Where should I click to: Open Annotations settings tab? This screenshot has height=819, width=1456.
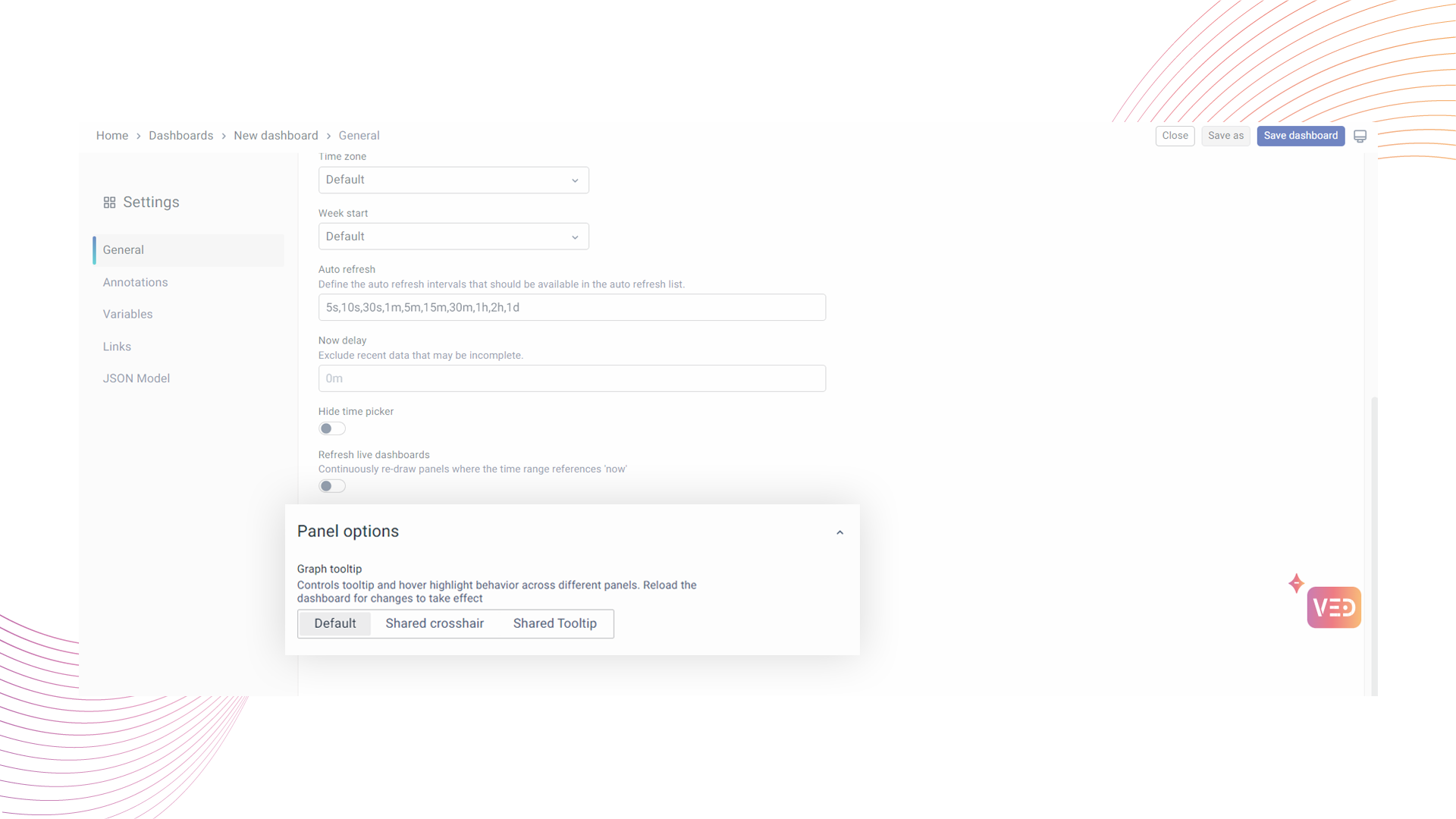[135, 282]
